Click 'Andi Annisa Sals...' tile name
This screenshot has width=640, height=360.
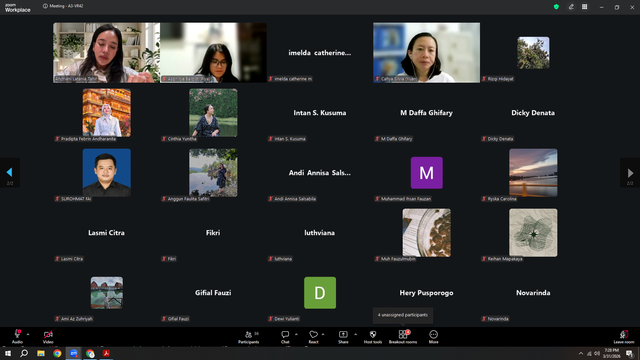pyautogui.click(x=320, y=173)
